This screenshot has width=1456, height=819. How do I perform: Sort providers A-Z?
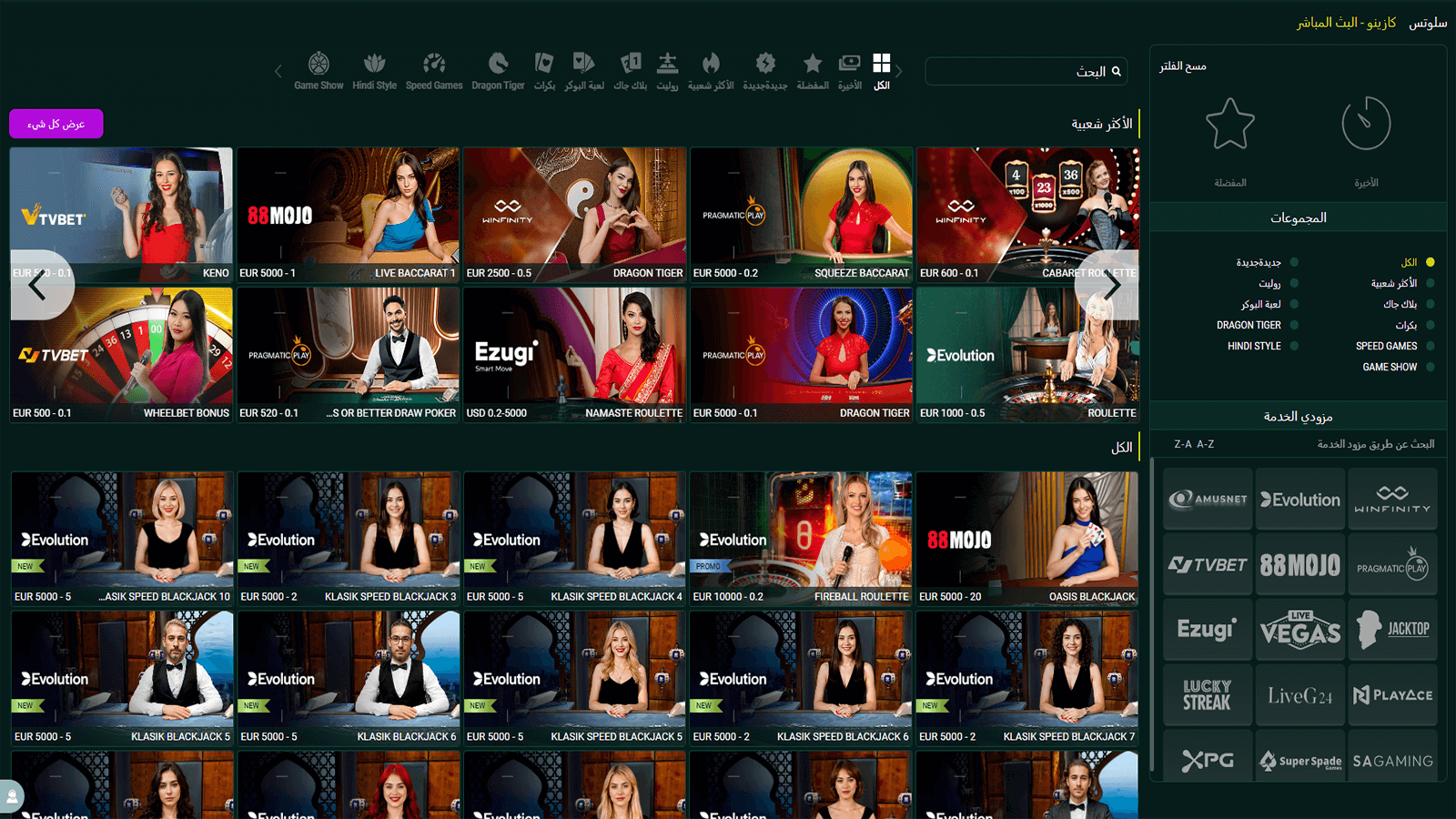tap(1206, 444)
